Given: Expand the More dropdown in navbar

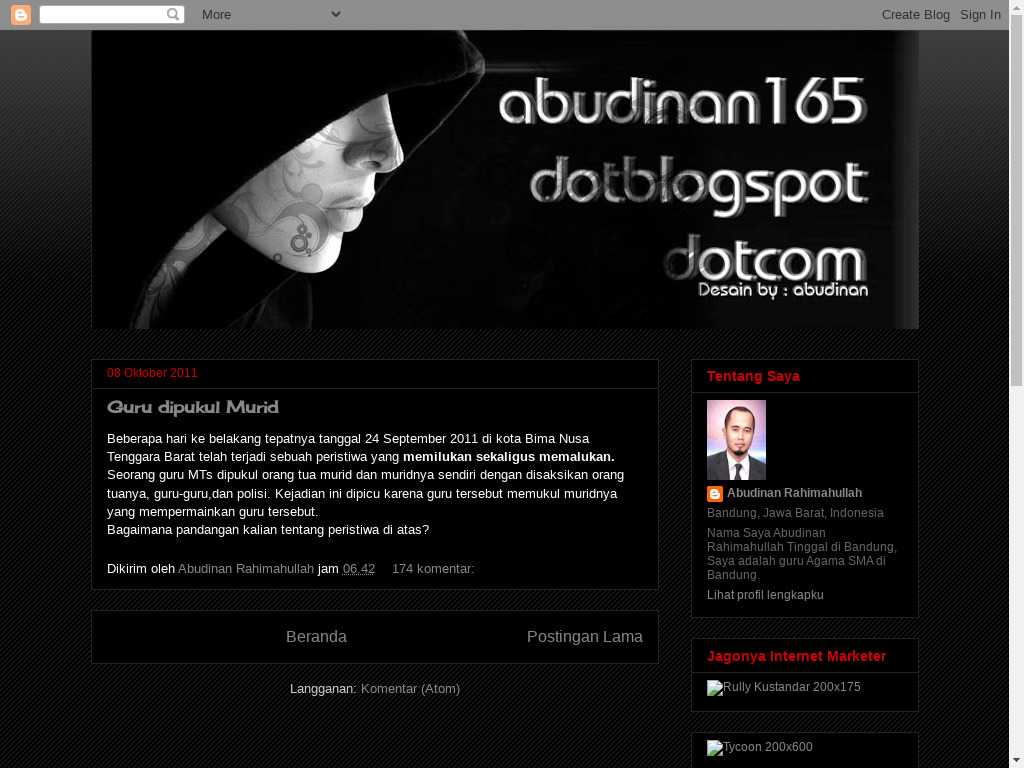Looking at the screenshot, I should point(271,14).
